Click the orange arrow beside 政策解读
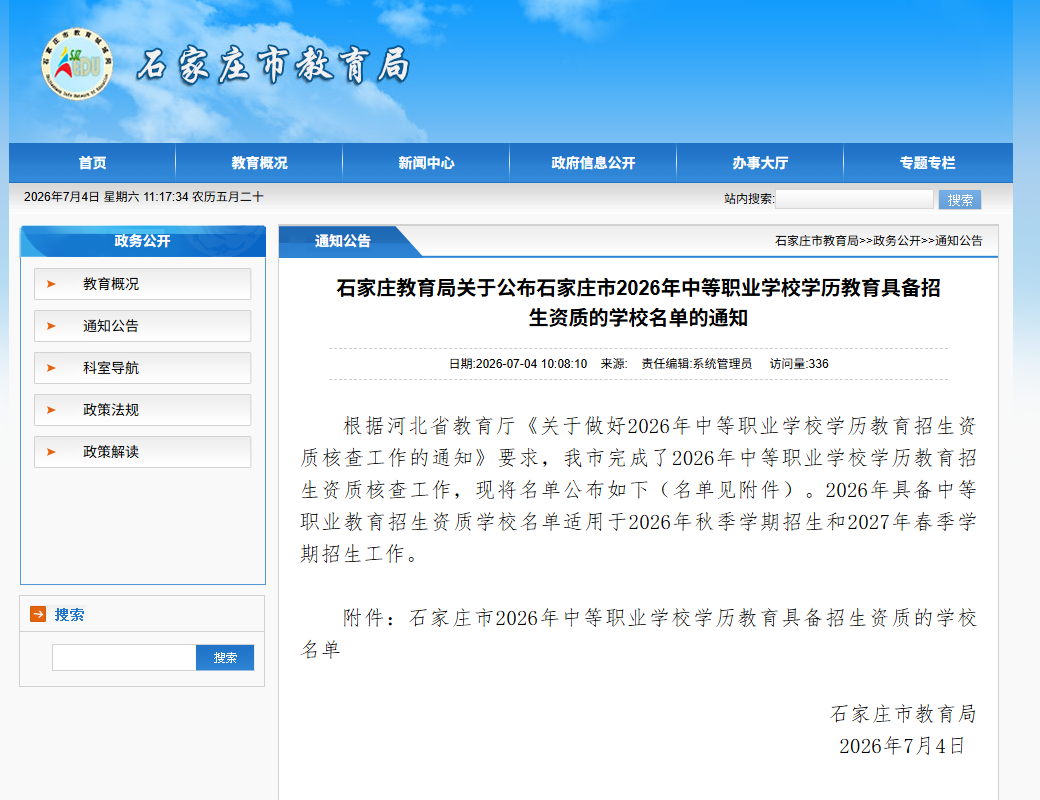Image resolution: width=1040 pixels, height=800 pixels. [51, 452]
